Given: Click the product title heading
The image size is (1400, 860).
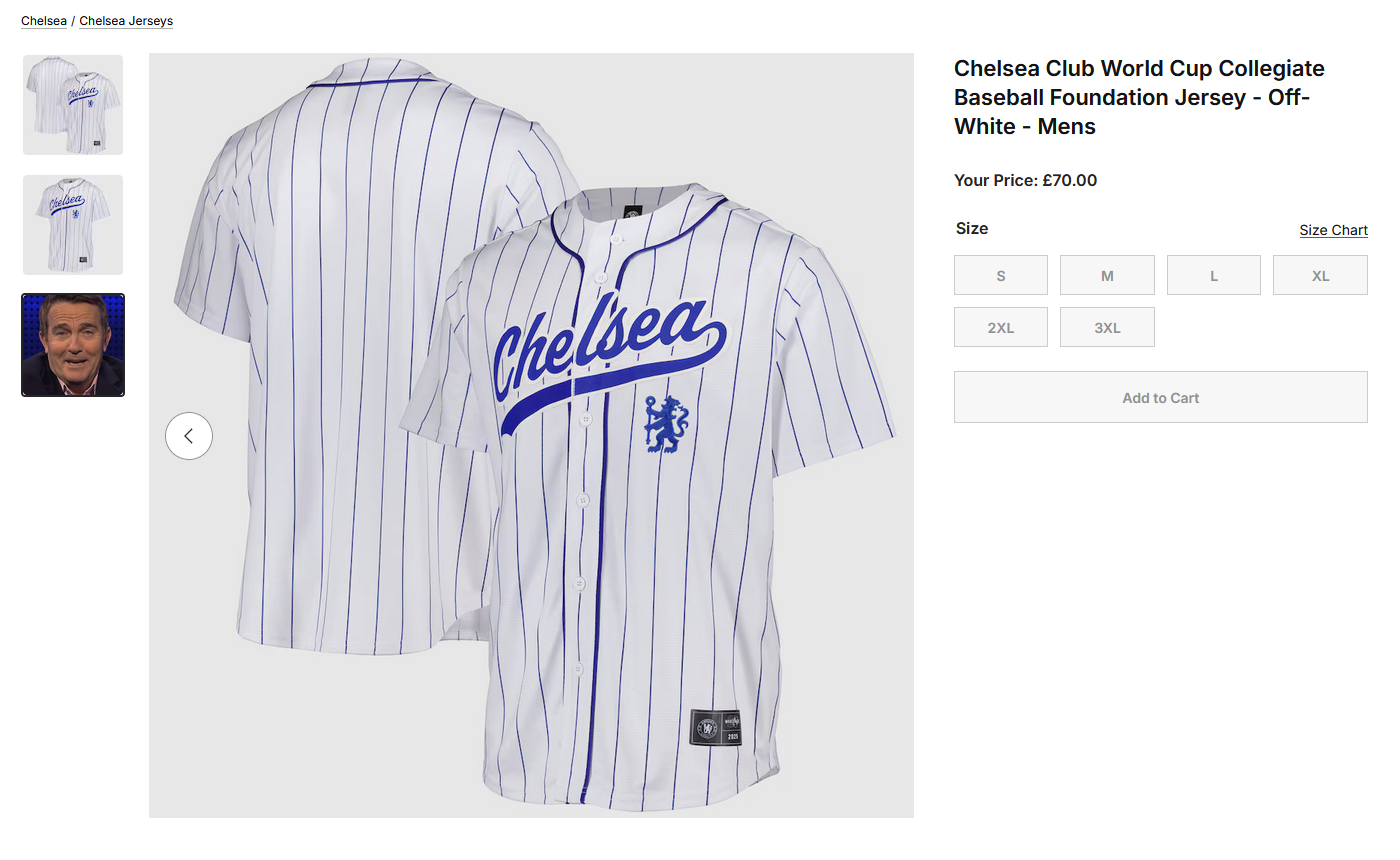Looking at the screenshot, I should point(1139,97).
